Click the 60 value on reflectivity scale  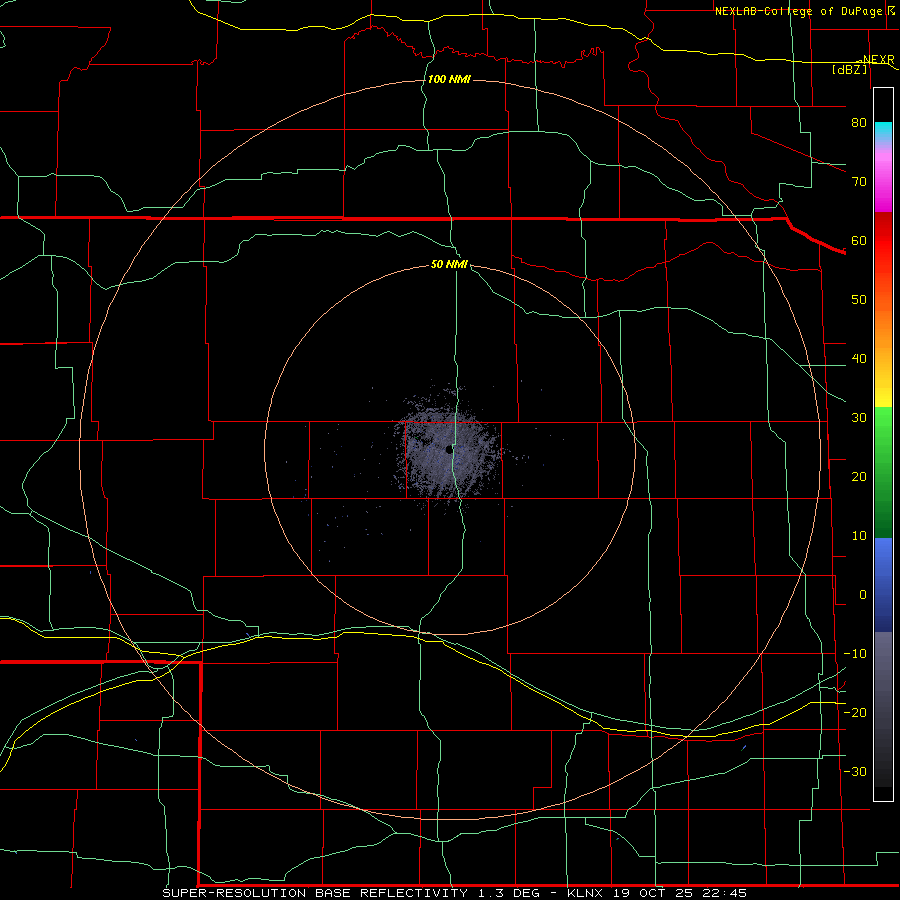click(x=859, y=240)
